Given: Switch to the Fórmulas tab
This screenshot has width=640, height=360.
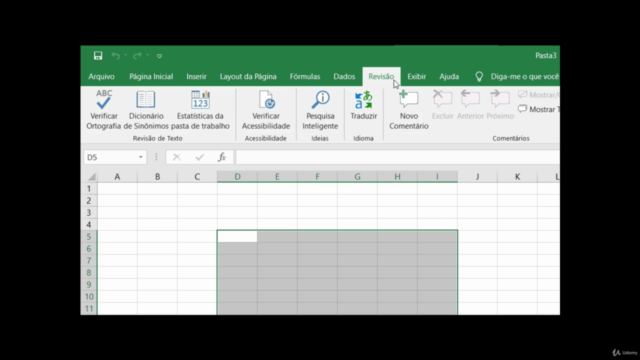Looking at the screenshot, I should click(x=305, y=76).
